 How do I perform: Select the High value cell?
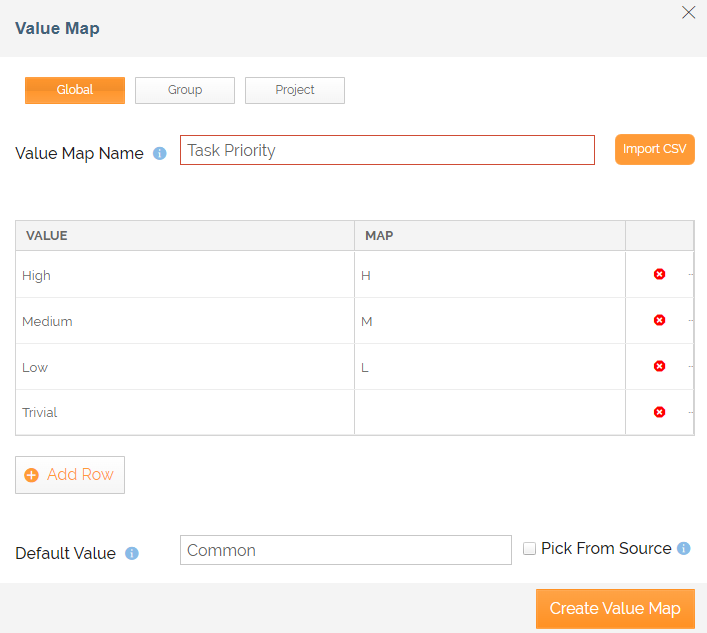click(x=185, y=275)
